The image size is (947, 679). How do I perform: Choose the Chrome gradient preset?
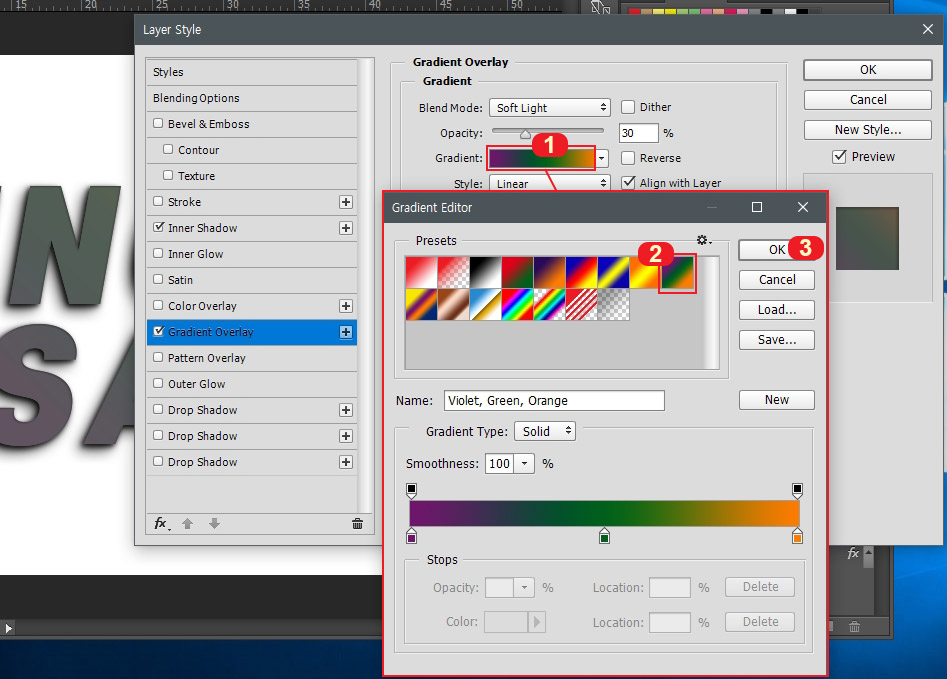point(486,304)
